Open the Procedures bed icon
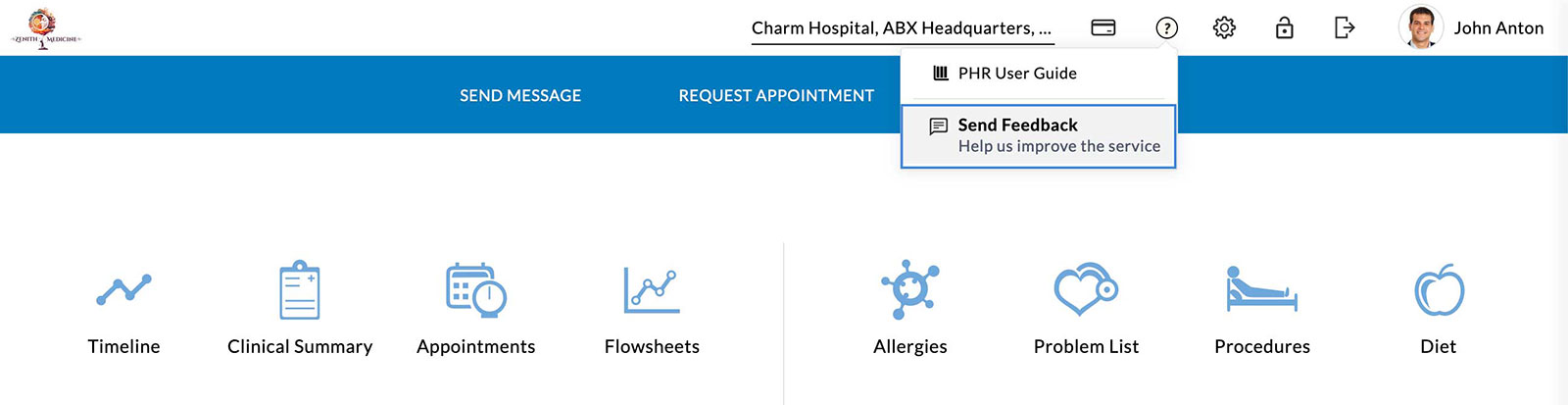 point(1262,289)
